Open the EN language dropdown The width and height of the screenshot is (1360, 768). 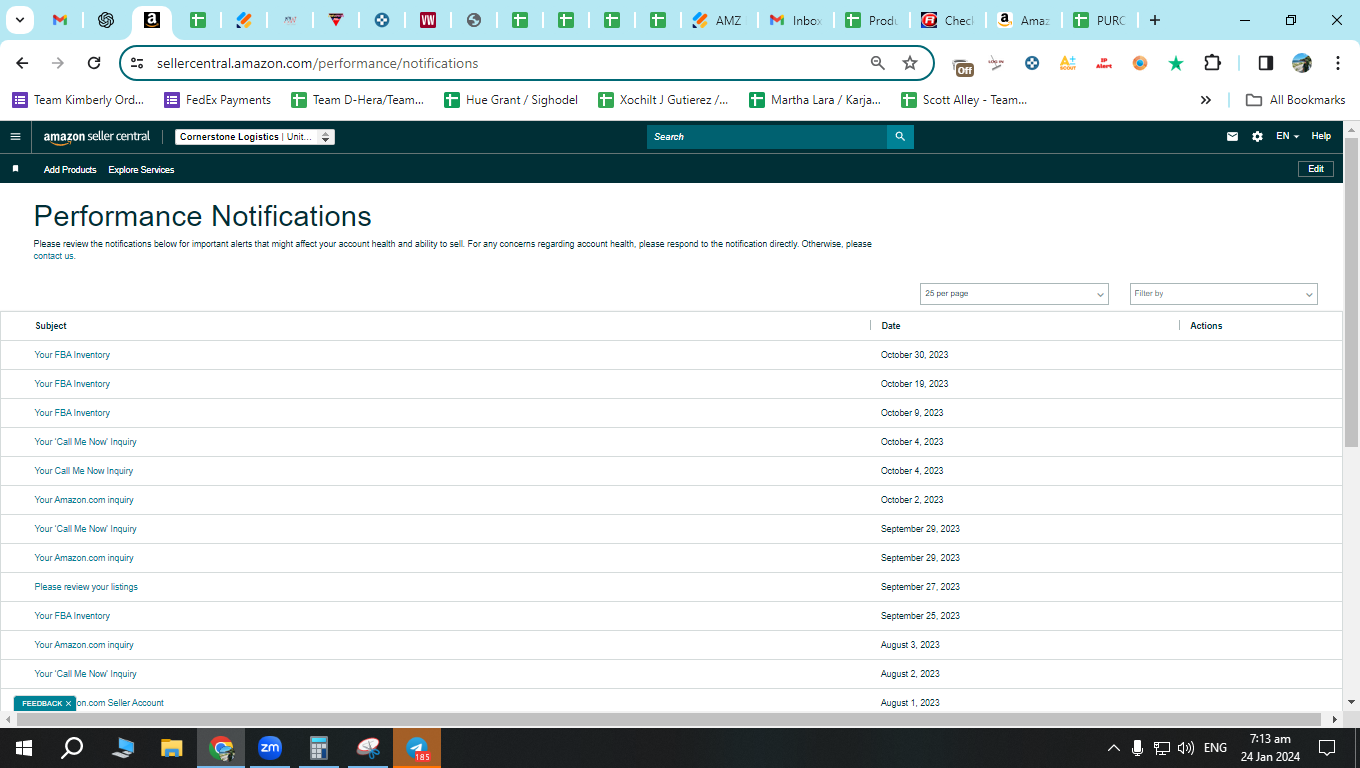pos(1287,137)
